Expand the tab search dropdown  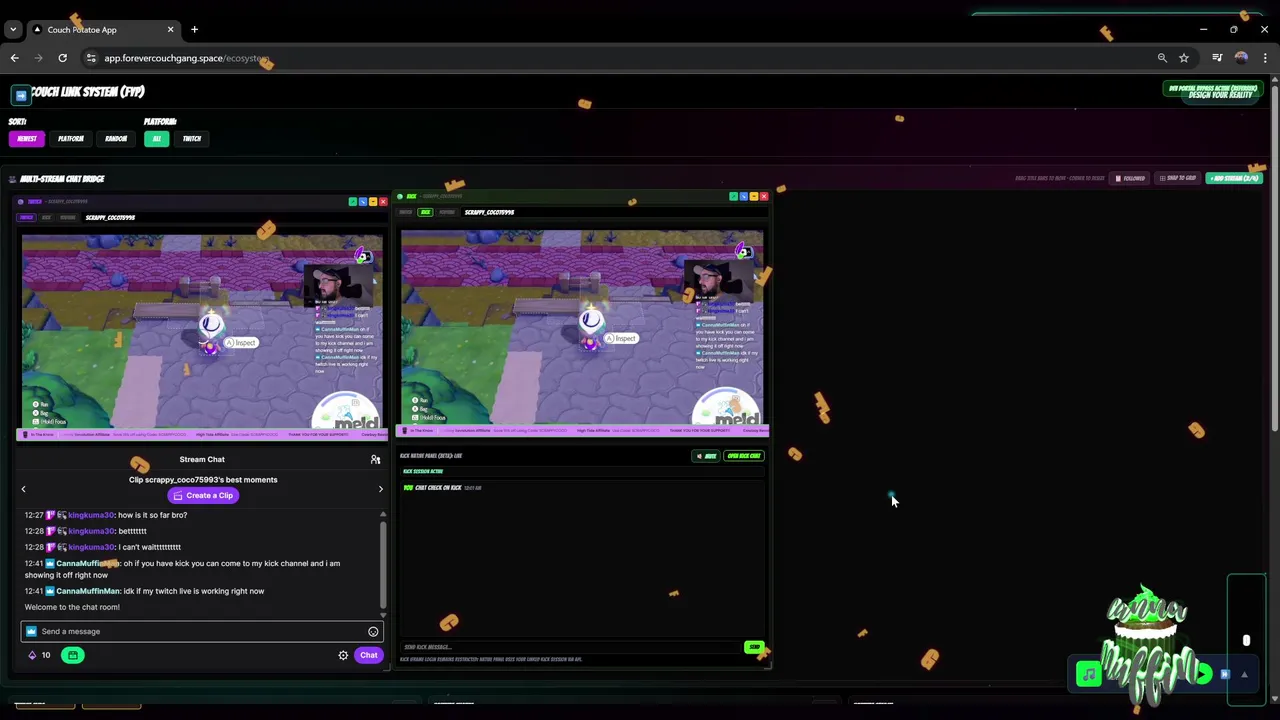tap(13, 29)
